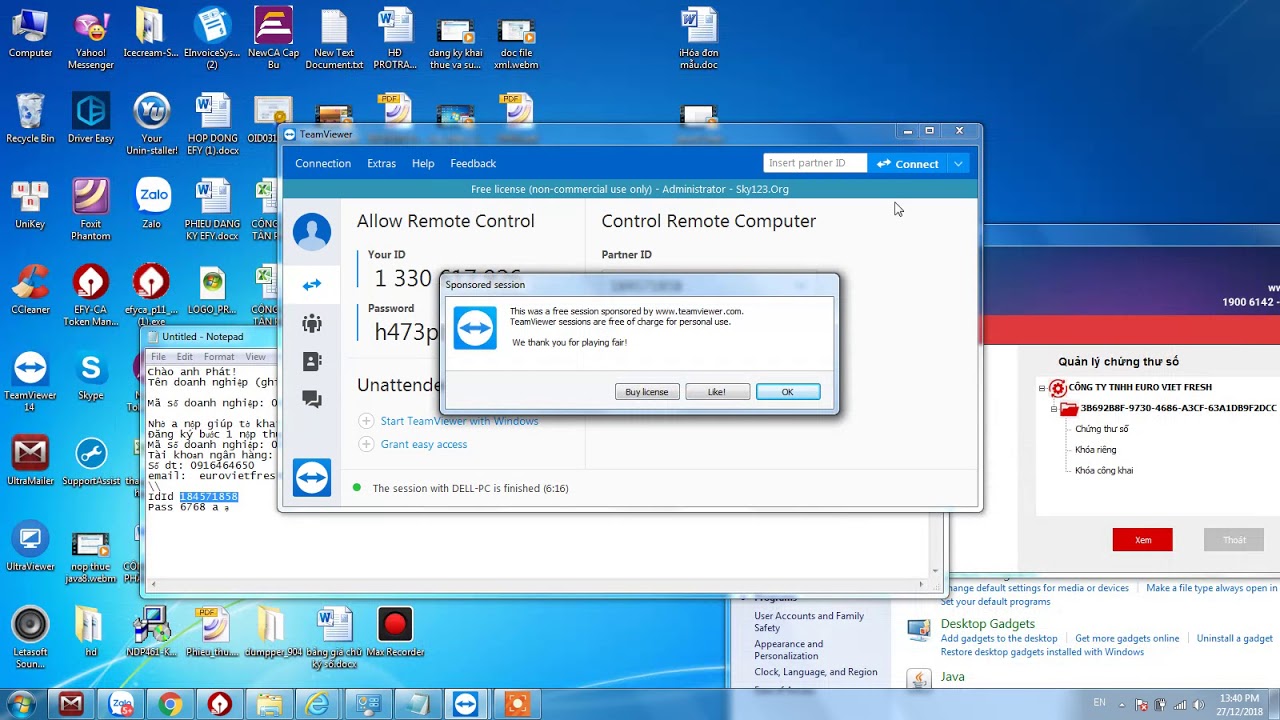Image resolution: width=1280 pixels, height=720 pixels.
Task: Click the TeamViewer logo in sidebar bottom
Action: [x=312, y=478]
